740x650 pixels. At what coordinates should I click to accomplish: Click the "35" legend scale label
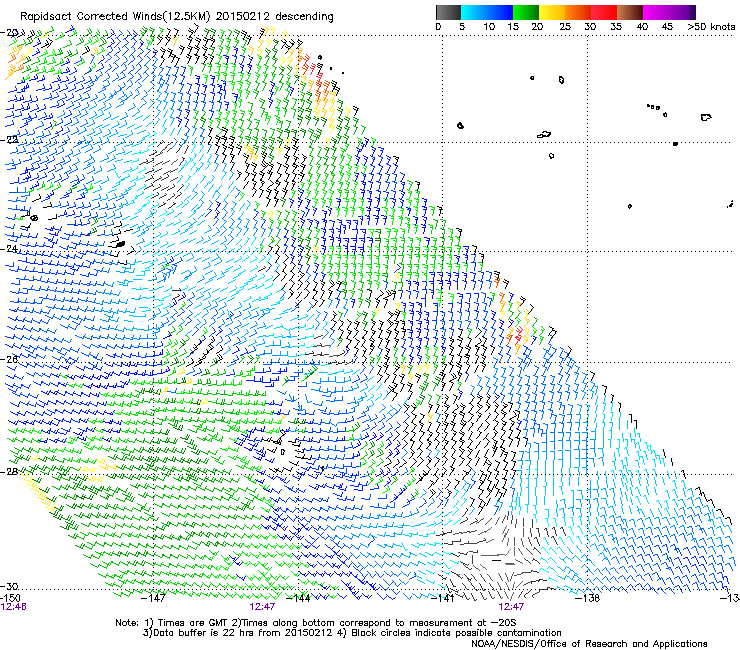point(616,27)
